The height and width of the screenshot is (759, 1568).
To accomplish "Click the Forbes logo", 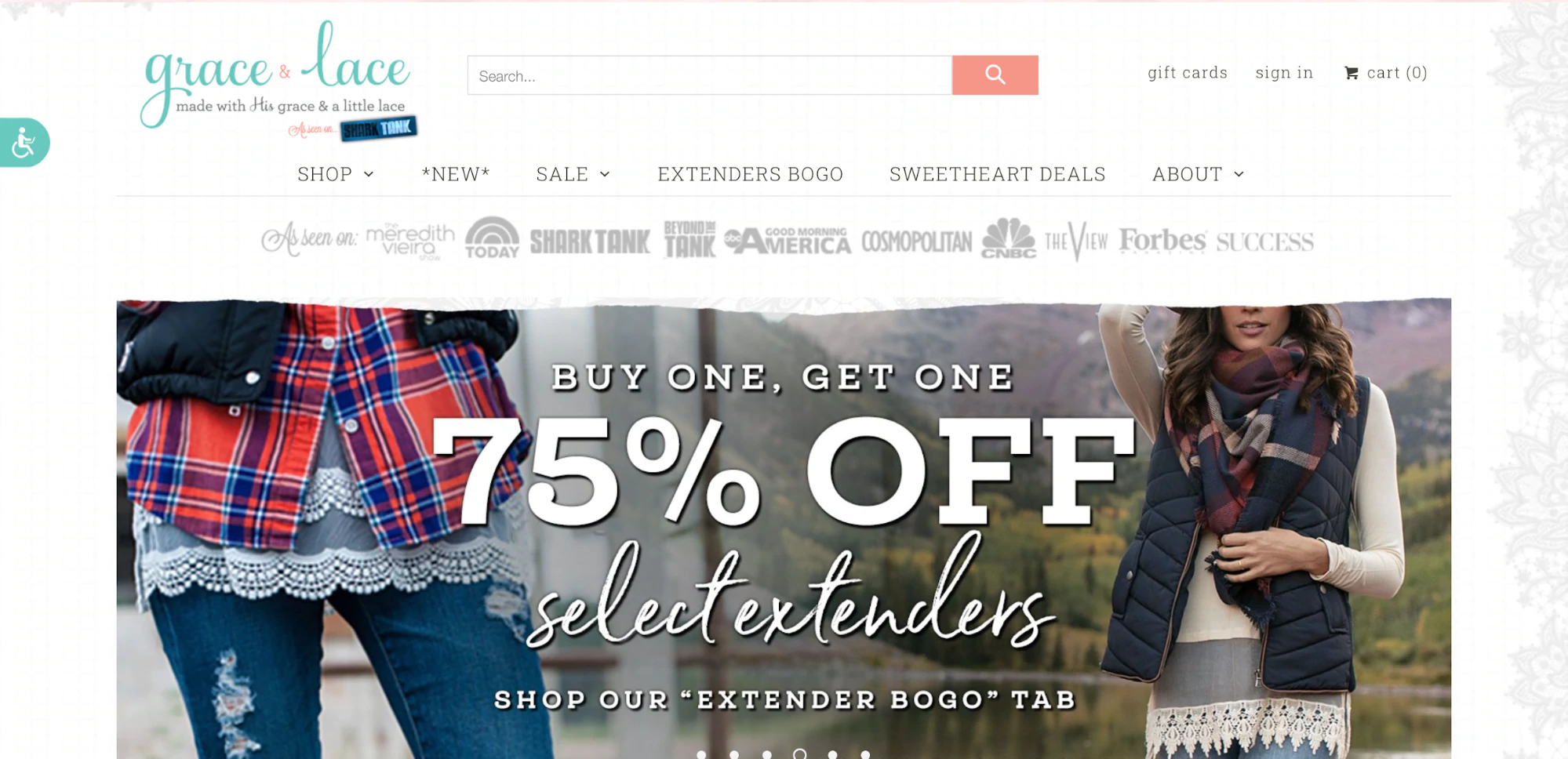I will pyautogui.click(x=1162, y=240).
